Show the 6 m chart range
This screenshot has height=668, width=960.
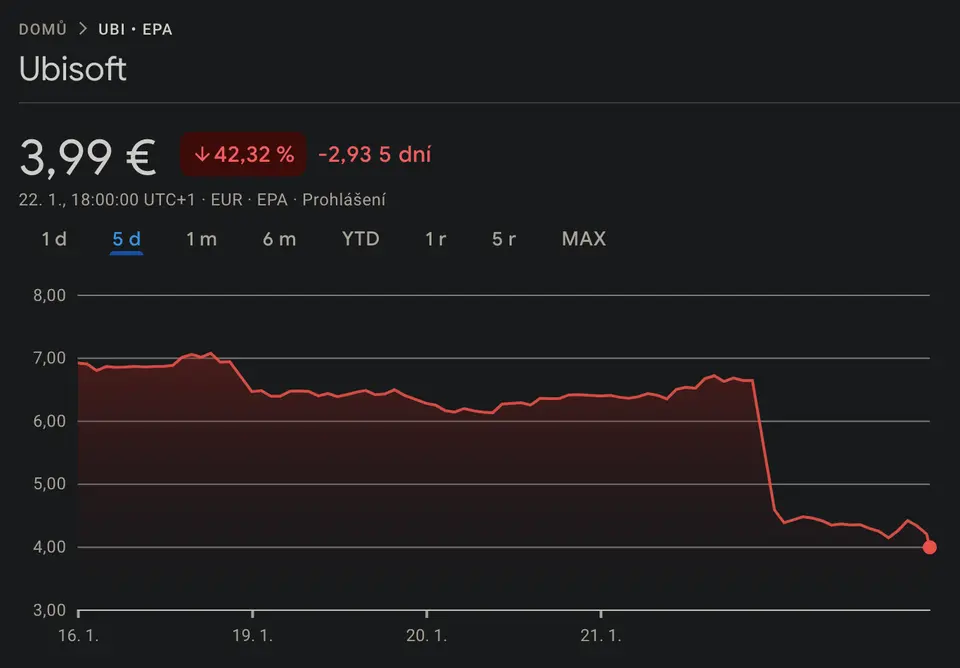(279, 239)
